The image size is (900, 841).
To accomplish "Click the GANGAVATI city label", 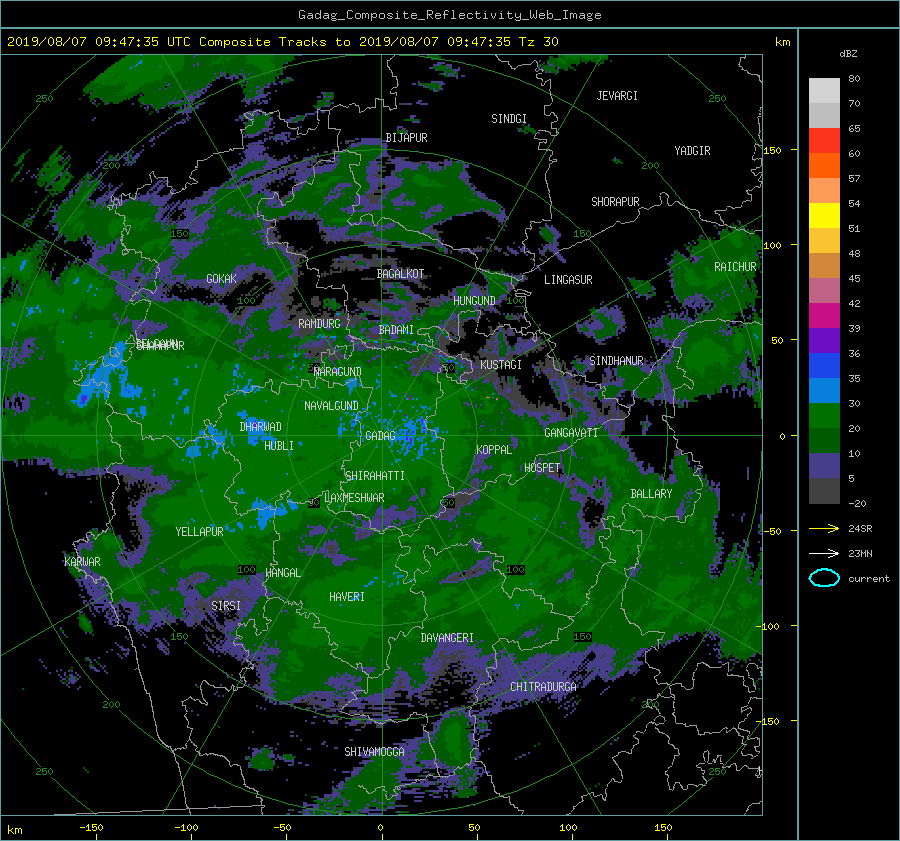I will (571, 433).
